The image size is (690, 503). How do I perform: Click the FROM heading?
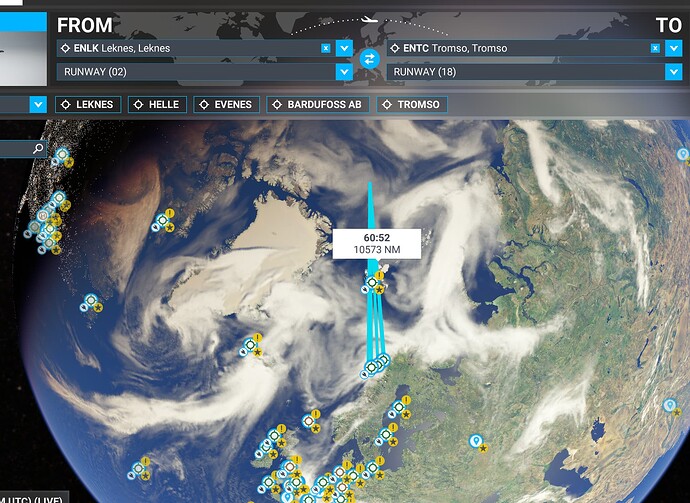coord(84,26)
